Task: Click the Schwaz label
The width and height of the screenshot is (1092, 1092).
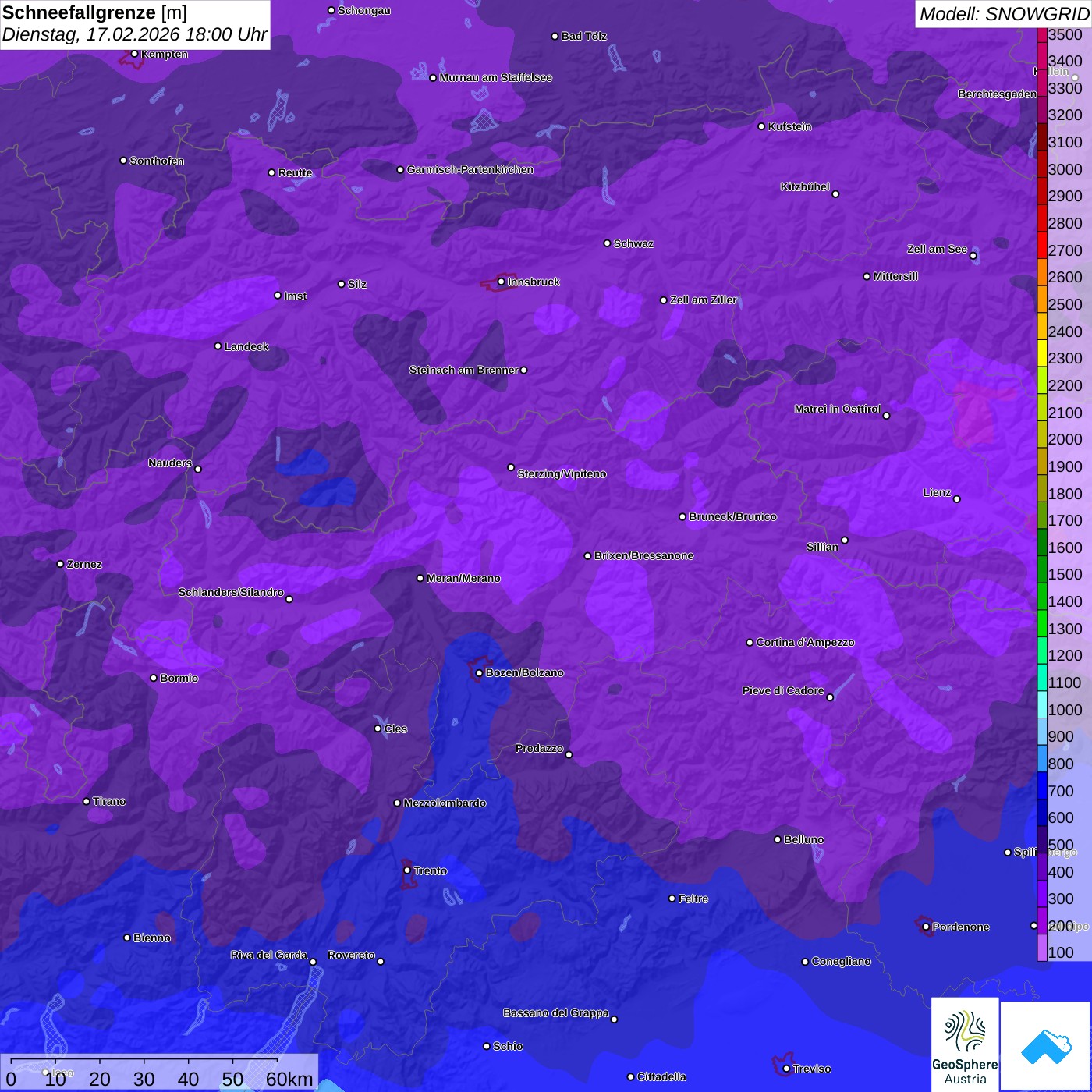Action: pos(633,243)
